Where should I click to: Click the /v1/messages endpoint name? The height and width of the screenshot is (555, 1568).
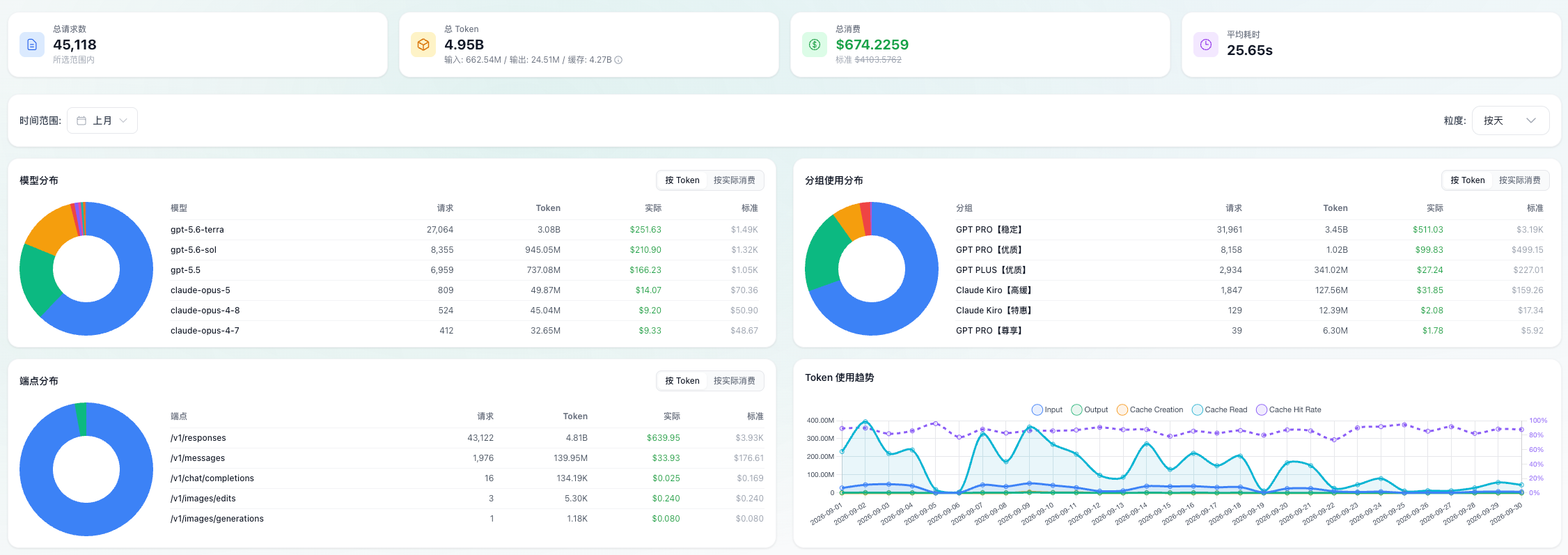(x=198, y=458)
